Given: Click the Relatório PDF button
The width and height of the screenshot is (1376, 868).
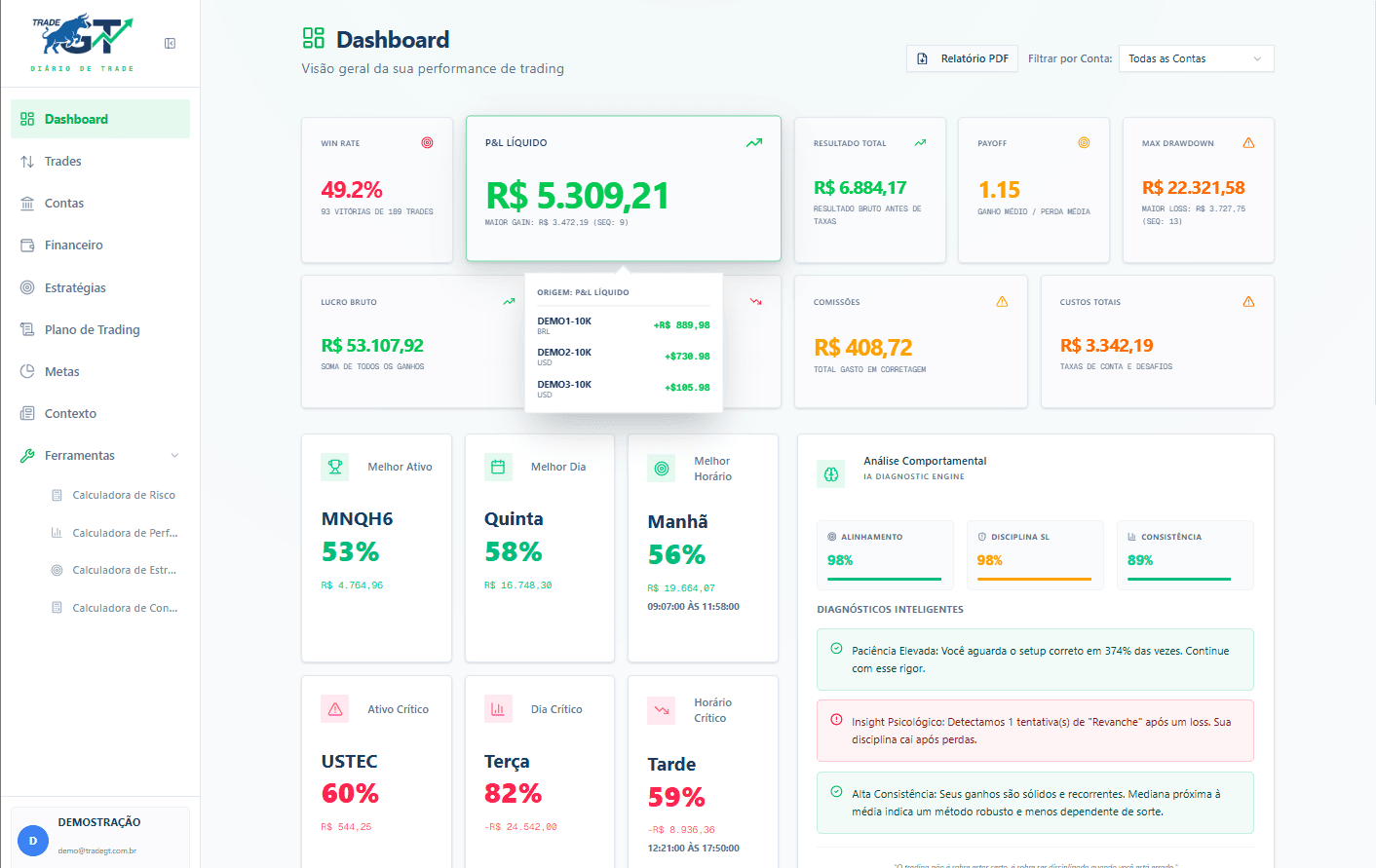Looking at the screenshot, I should (x=962, y=58).
